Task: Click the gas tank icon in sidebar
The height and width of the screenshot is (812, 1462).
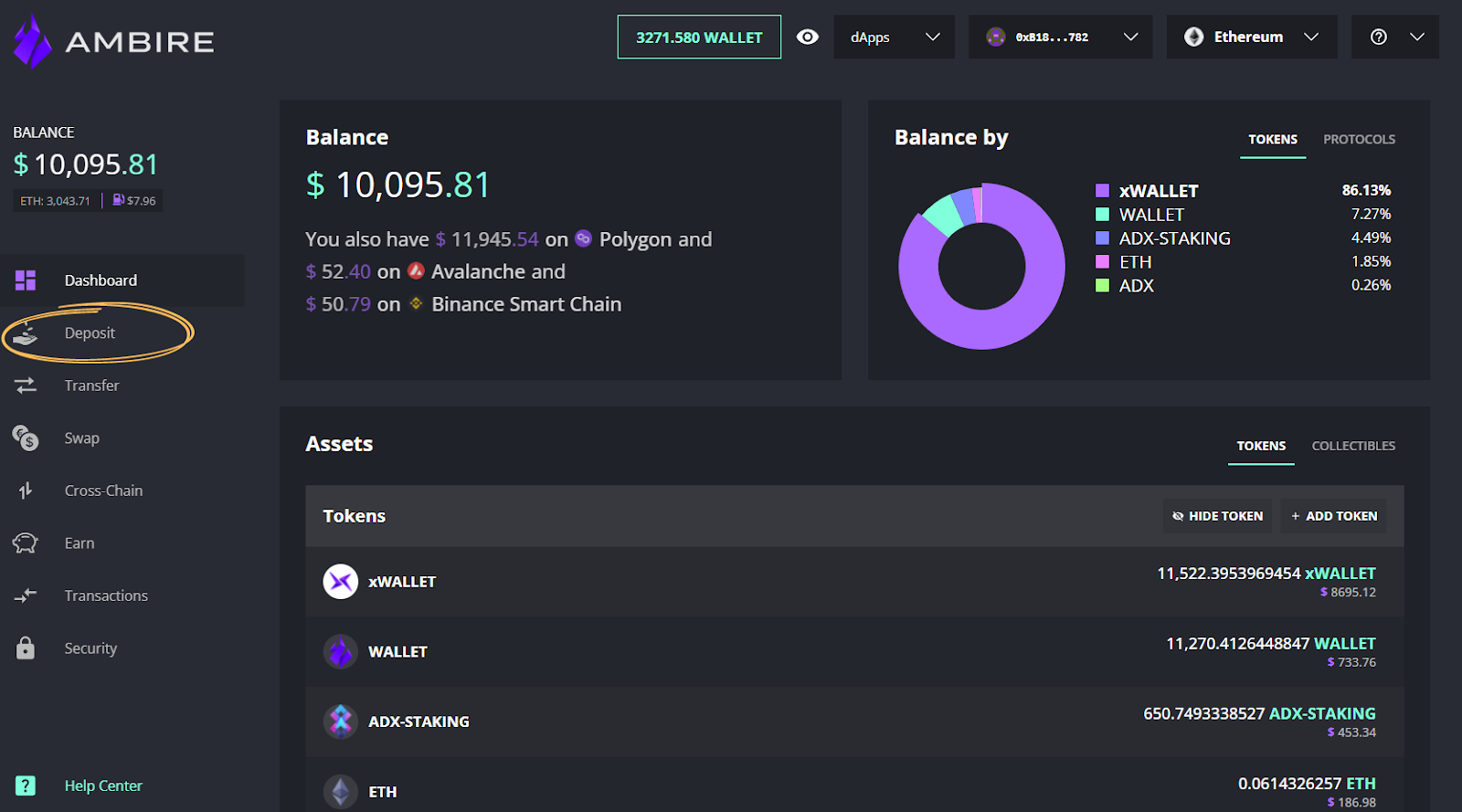Action: tap(119, 200)
